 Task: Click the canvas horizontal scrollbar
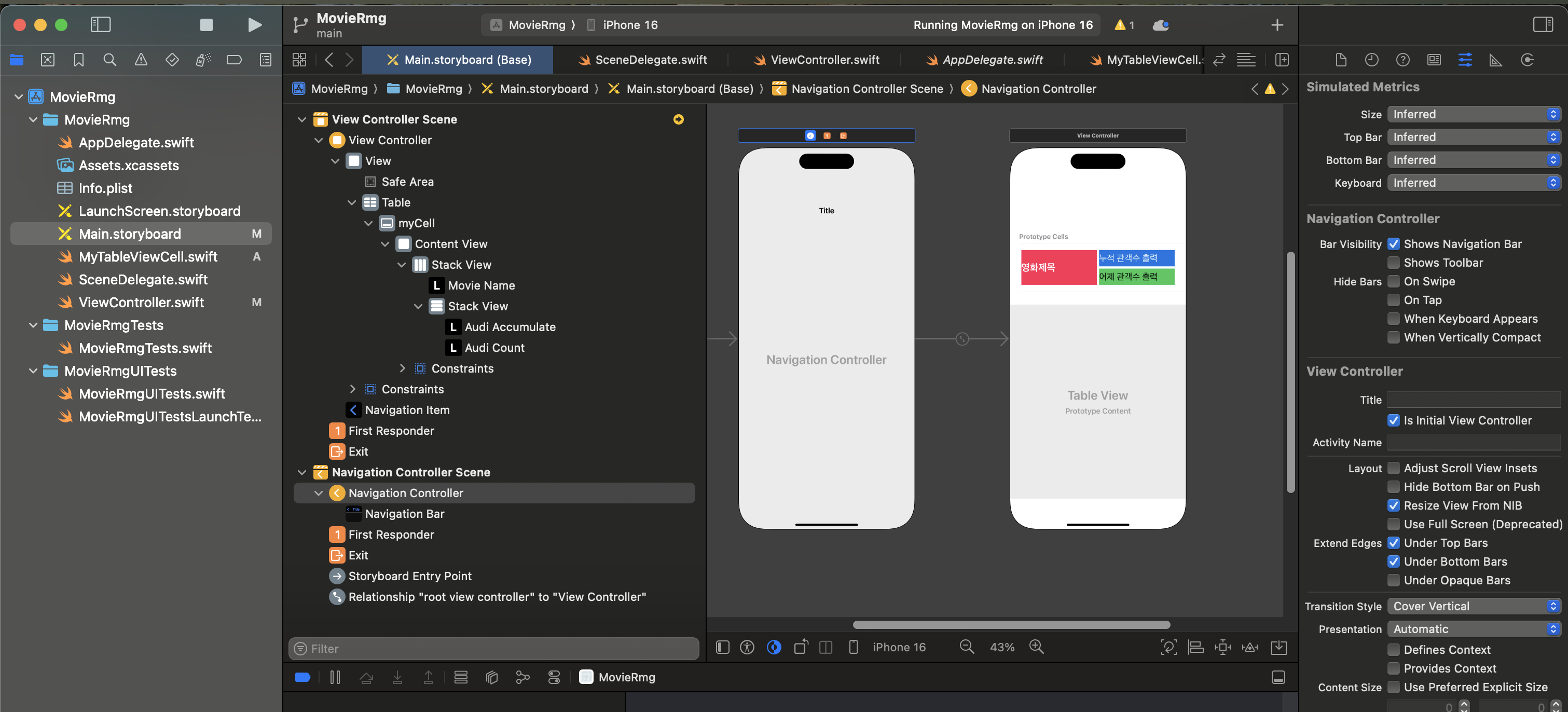pos(1011,625)
